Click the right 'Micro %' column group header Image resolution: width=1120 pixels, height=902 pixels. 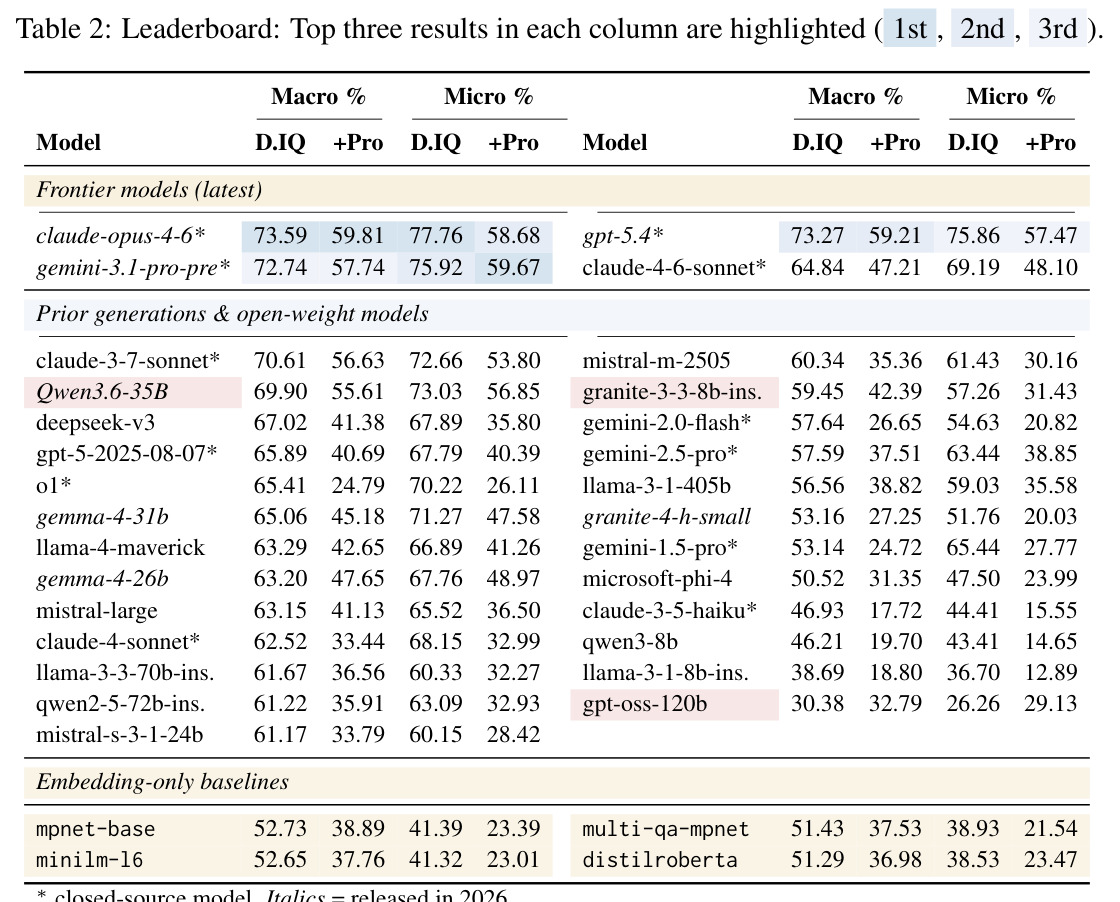pyautogui.click(x=1011, y=96)
